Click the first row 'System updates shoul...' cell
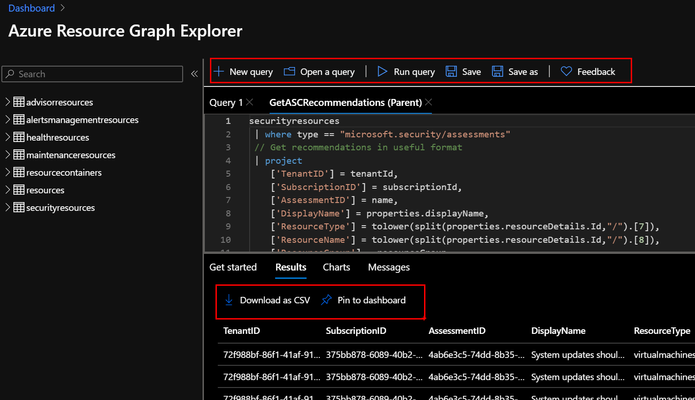The width and height of the screenshot is (695, 400). pyautogui.click(x=578, y=355)
